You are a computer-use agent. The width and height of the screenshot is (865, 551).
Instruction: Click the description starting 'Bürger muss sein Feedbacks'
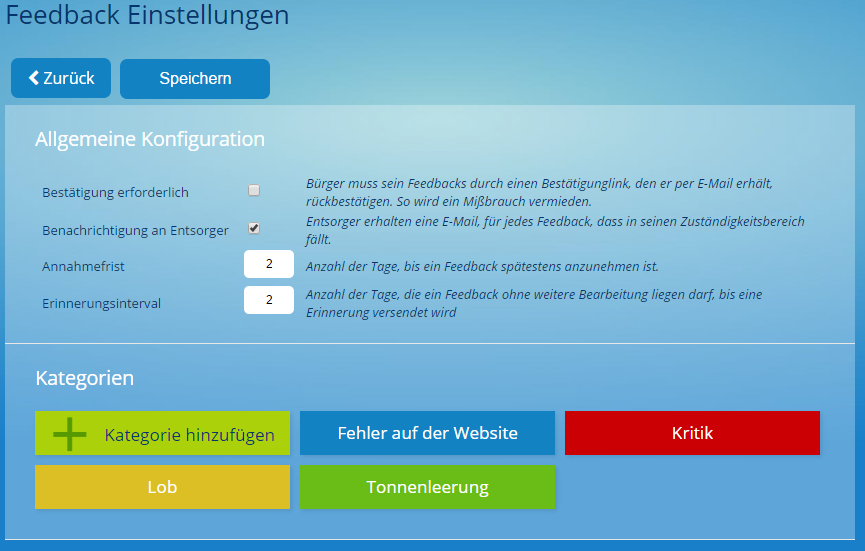point(540,192)
